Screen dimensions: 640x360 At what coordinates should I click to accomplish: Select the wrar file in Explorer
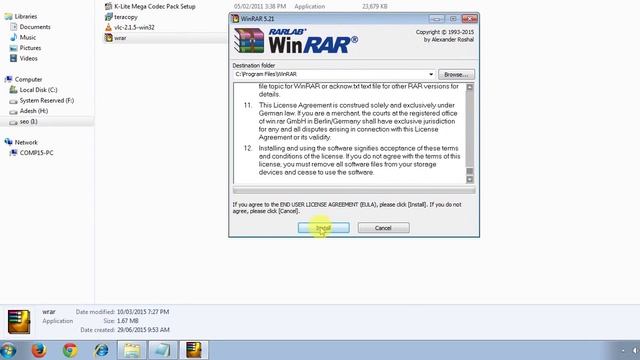120,38
